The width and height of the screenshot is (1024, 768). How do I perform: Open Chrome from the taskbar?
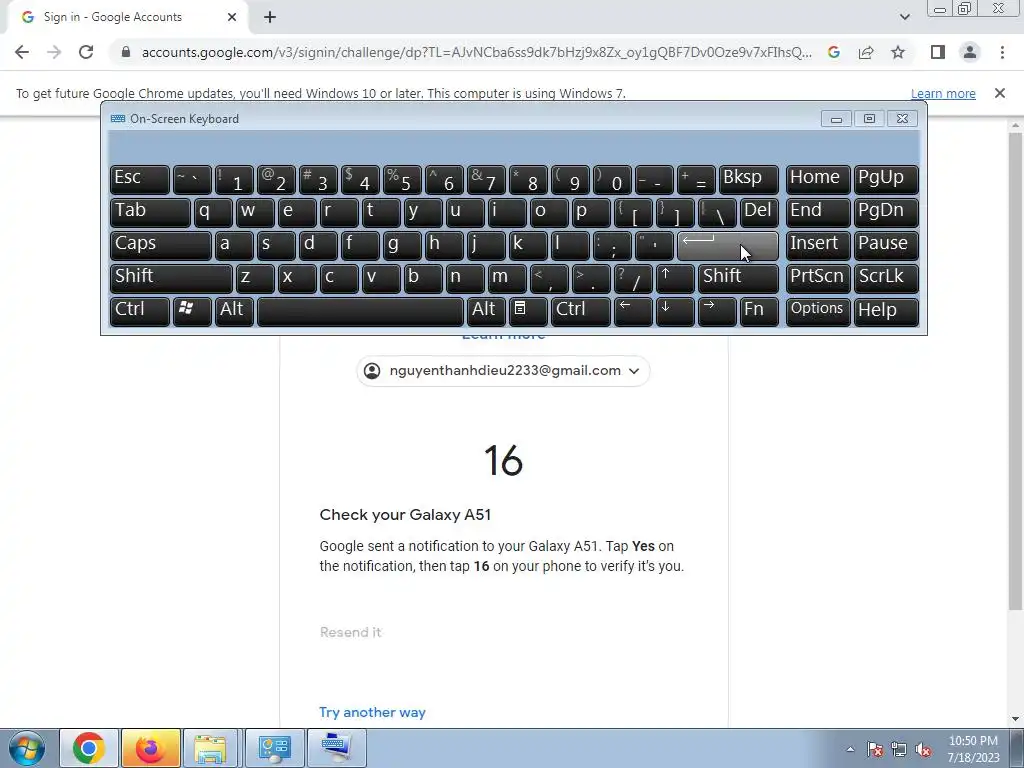89,748
